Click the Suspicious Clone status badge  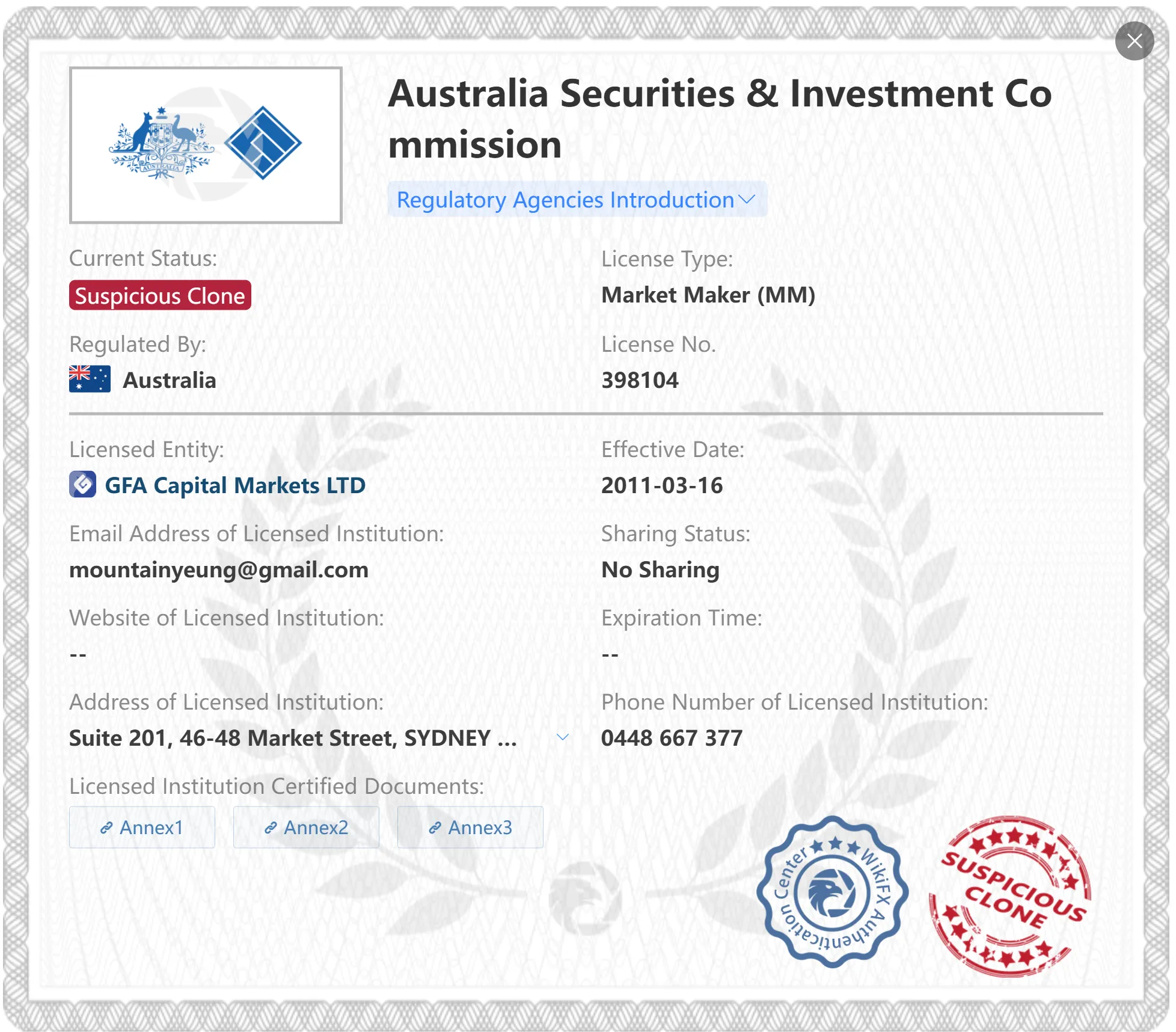click(160, 296)
